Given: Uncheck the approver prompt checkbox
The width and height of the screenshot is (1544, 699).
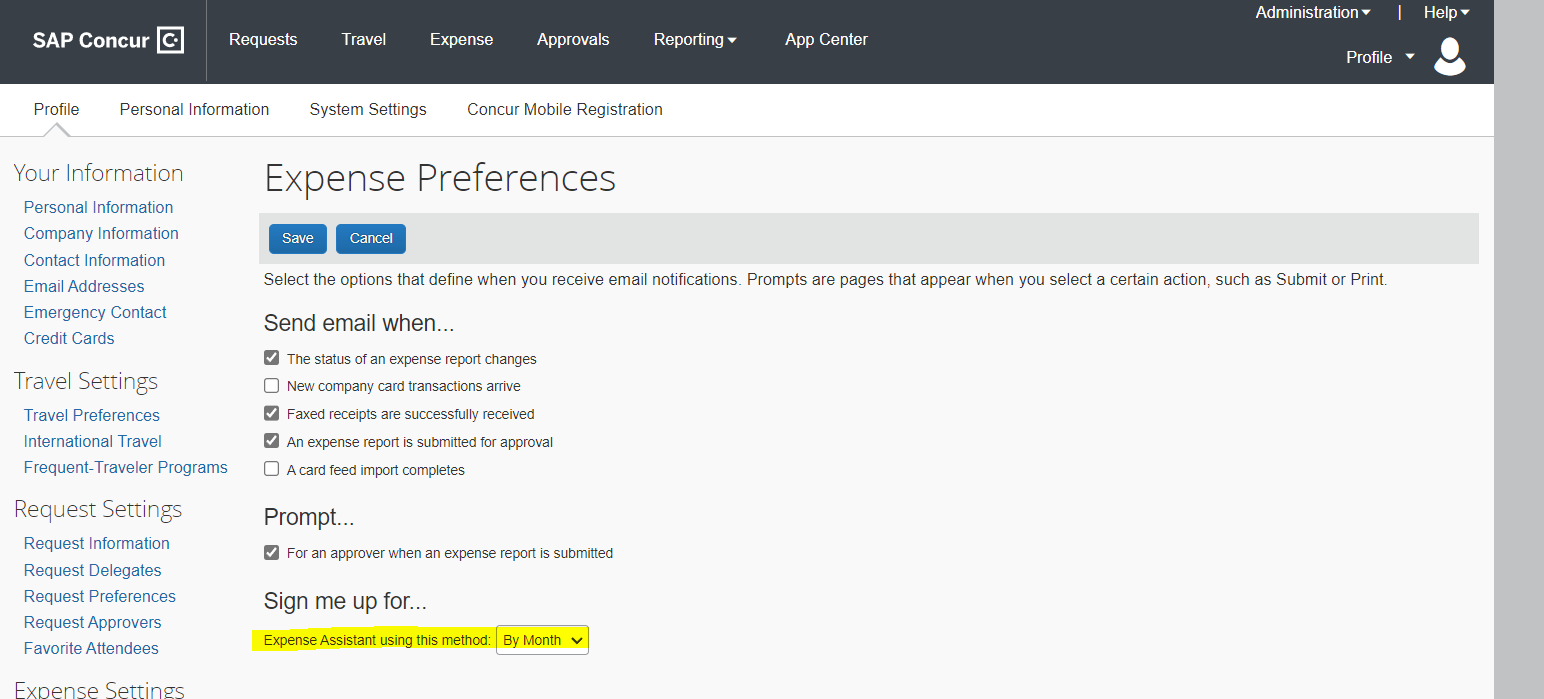Looking at the screenshot, I should coord(271,552).
